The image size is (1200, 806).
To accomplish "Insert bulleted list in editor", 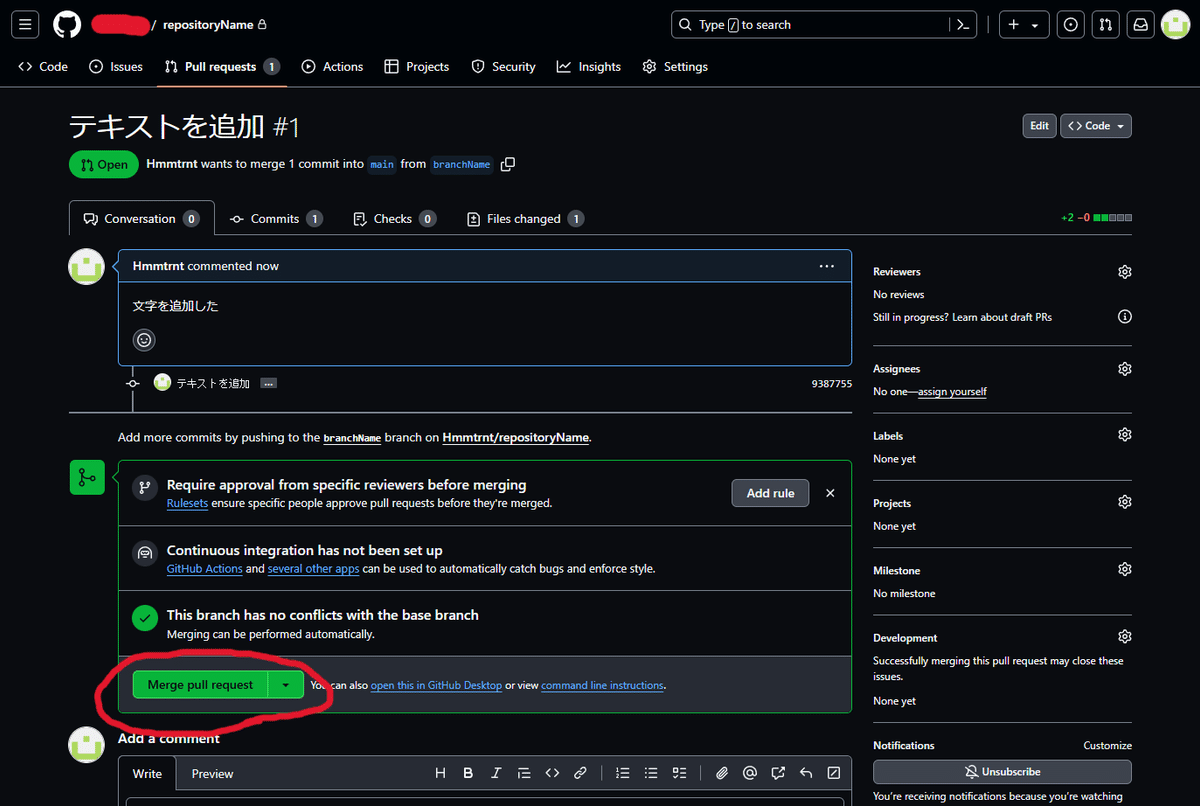I will click(x=651, y=773).
